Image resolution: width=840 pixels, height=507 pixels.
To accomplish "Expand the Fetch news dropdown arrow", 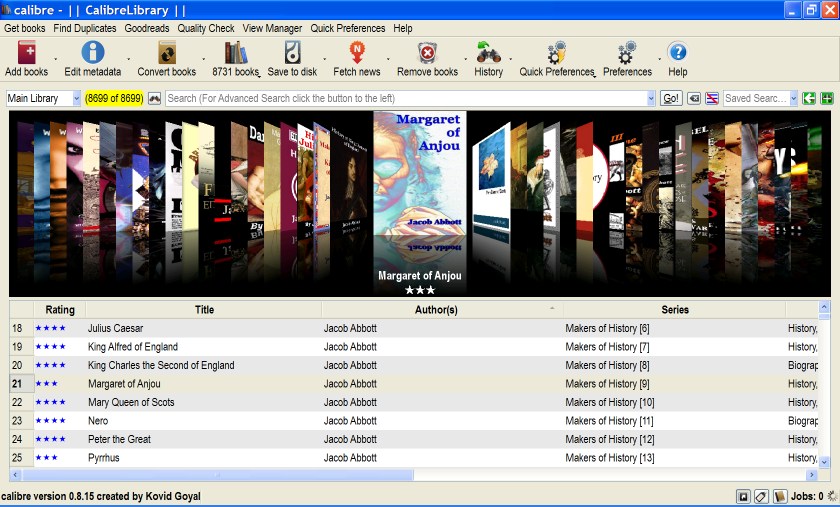I will (x=388, y=59).
